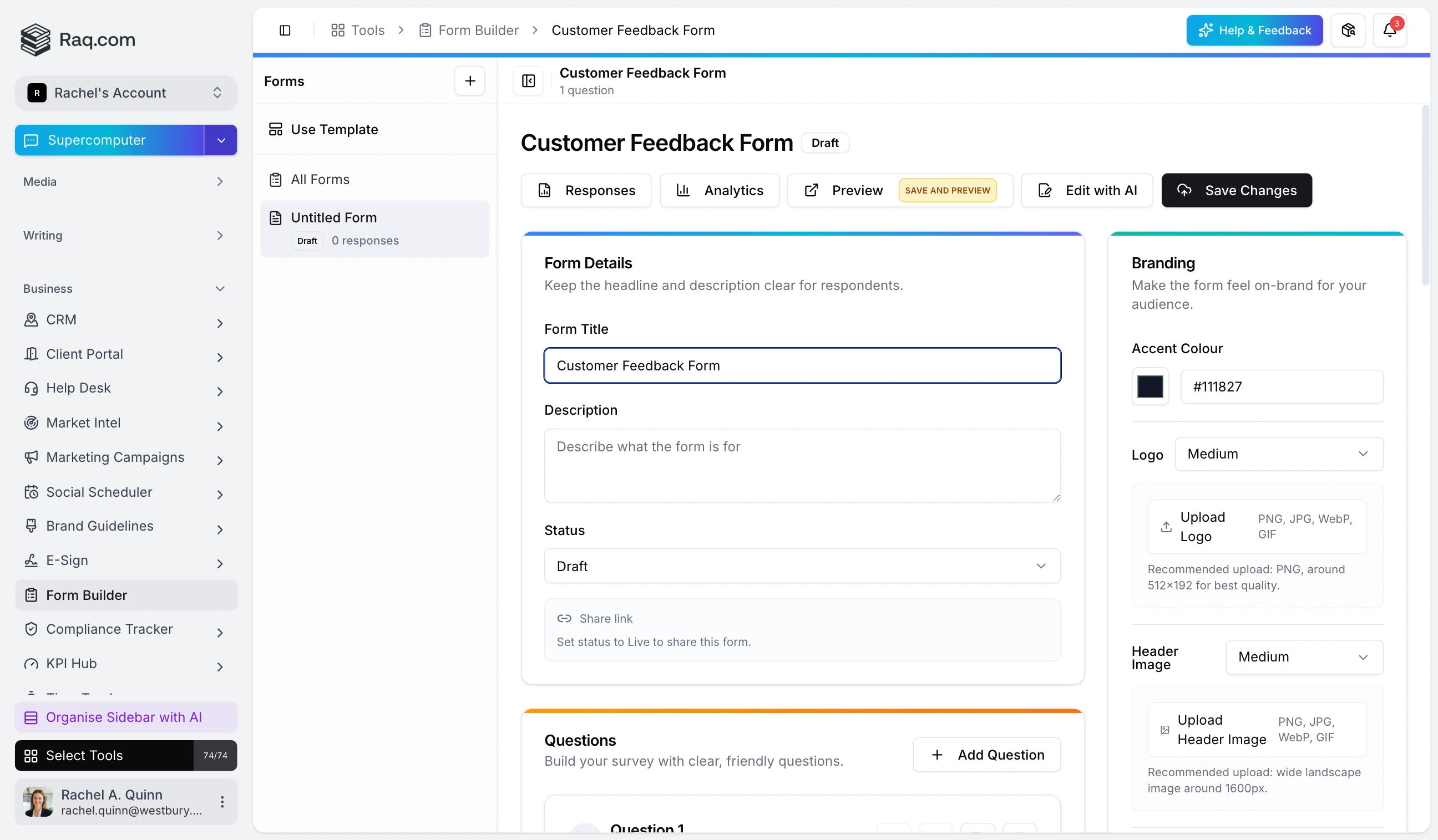The image size is (1438, 840).
Task: Click Upload Header Image button
Action: pyautogui.click(x=1257, y=730)
